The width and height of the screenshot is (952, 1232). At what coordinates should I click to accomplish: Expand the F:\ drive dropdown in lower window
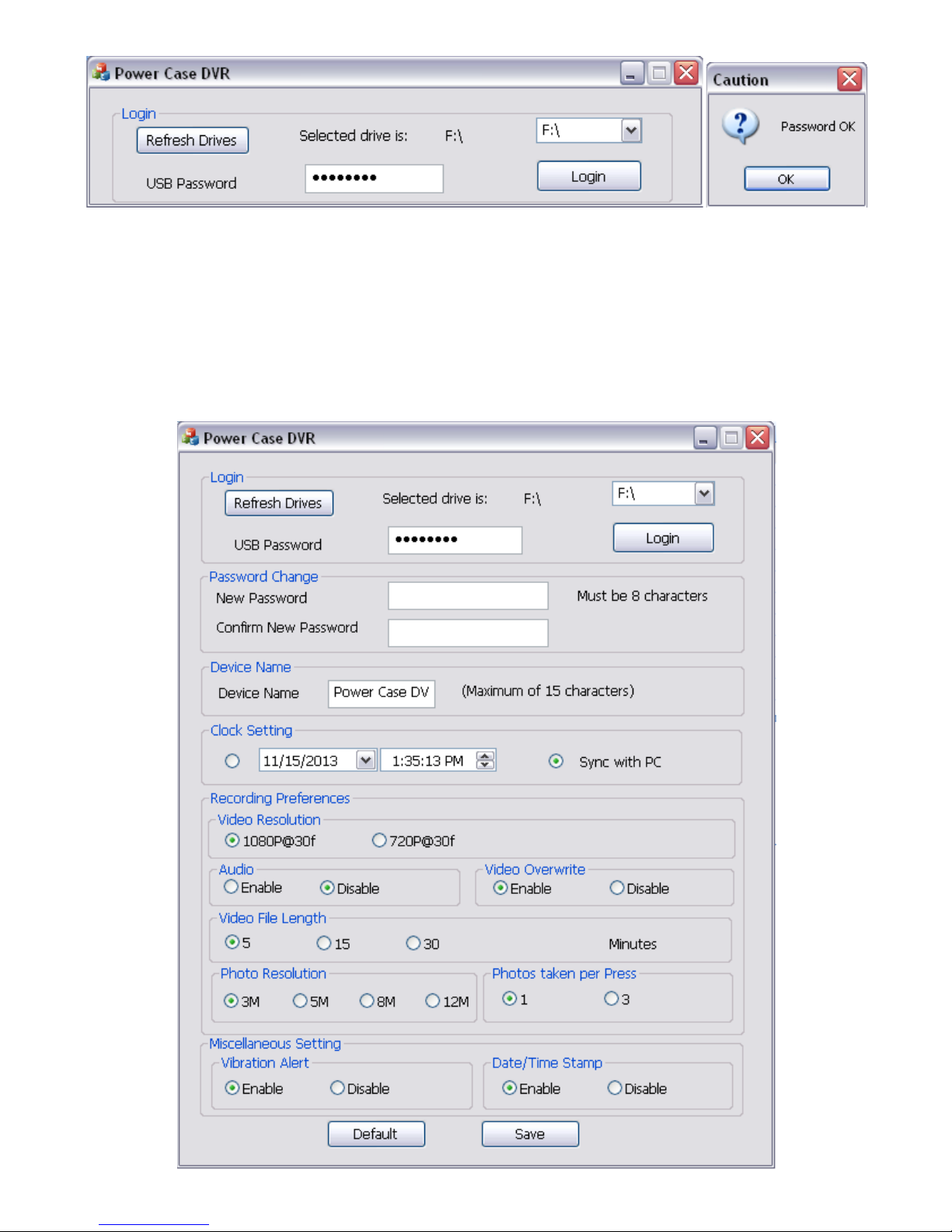click(704, 494)
